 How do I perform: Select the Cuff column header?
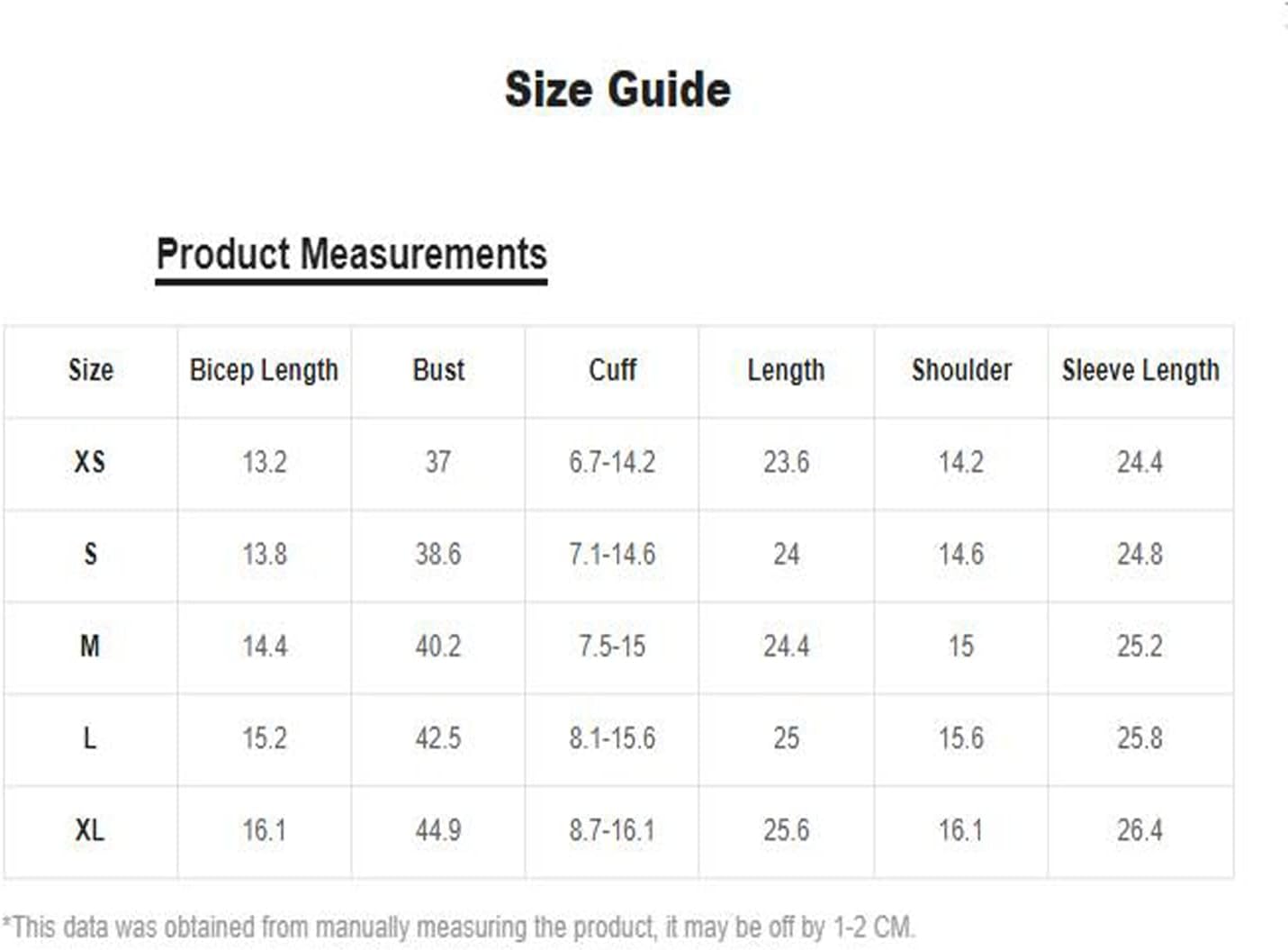click(x=612, y=370)
